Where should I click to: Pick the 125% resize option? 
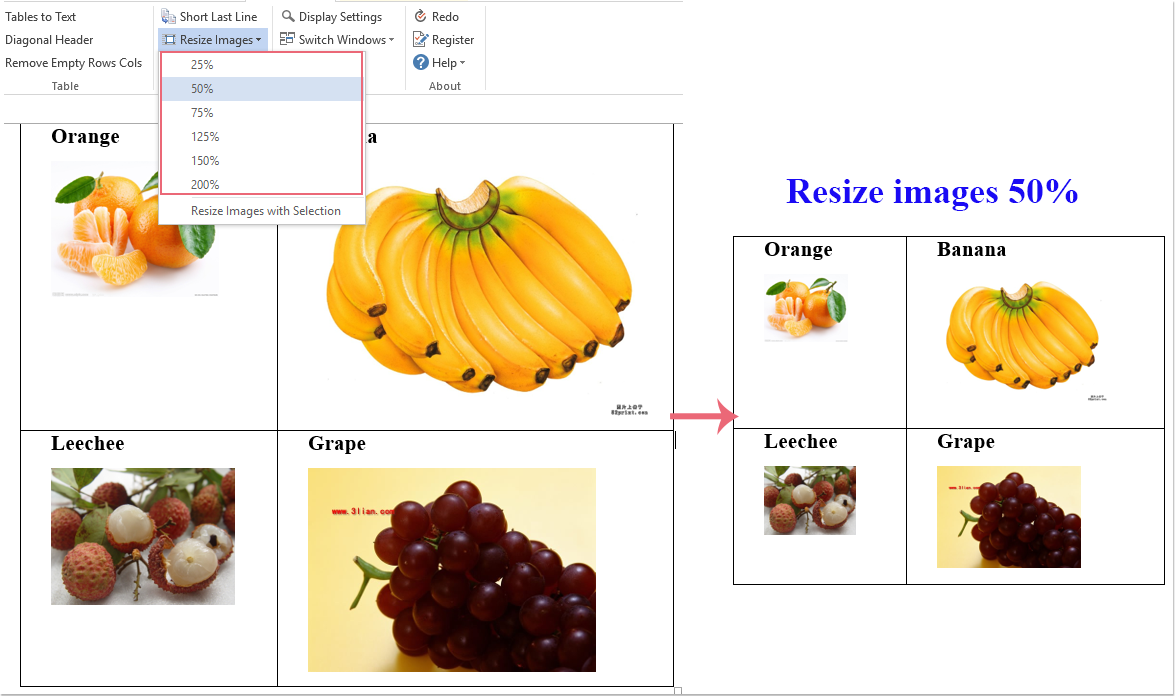pyautogui.click(x=205, y=137)
